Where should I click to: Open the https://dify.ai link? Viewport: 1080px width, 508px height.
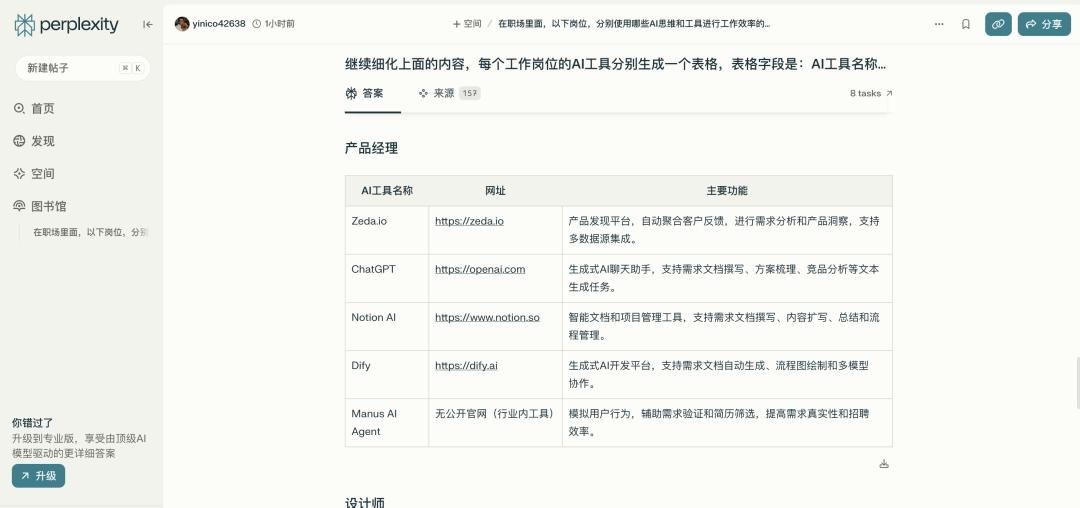pyautogui.click(x=466, y=366)
